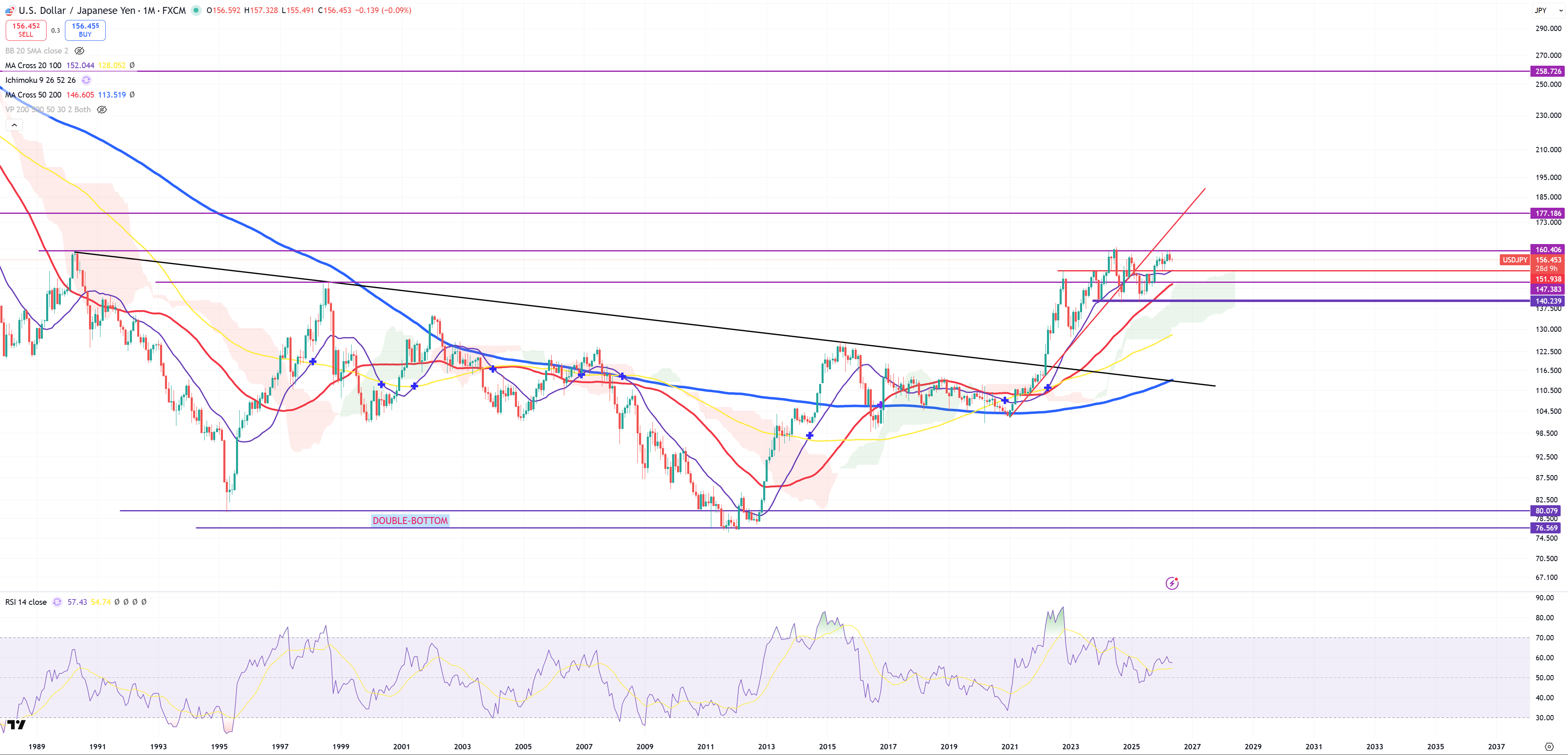
Task: Open the U.S. Dollar / Japanese Yen symbol title
Action: (102, 10)
